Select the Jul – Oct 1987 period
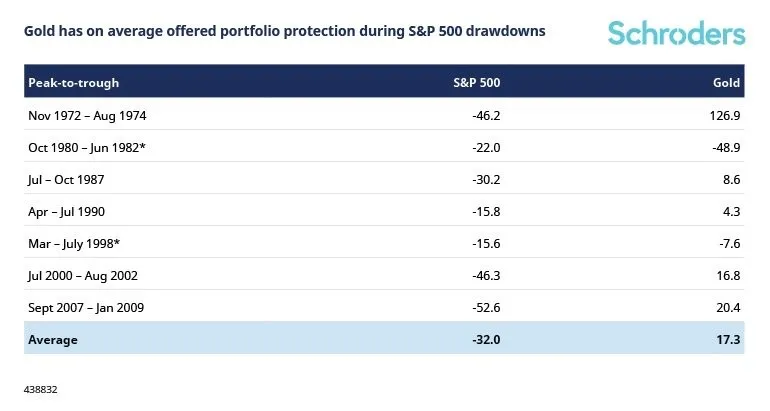 (66, 179)
